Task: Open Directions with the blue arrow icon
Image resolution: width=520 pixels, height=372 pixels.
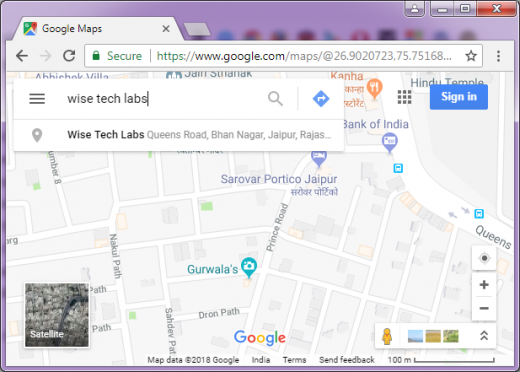Action: (x=321, y=99)
